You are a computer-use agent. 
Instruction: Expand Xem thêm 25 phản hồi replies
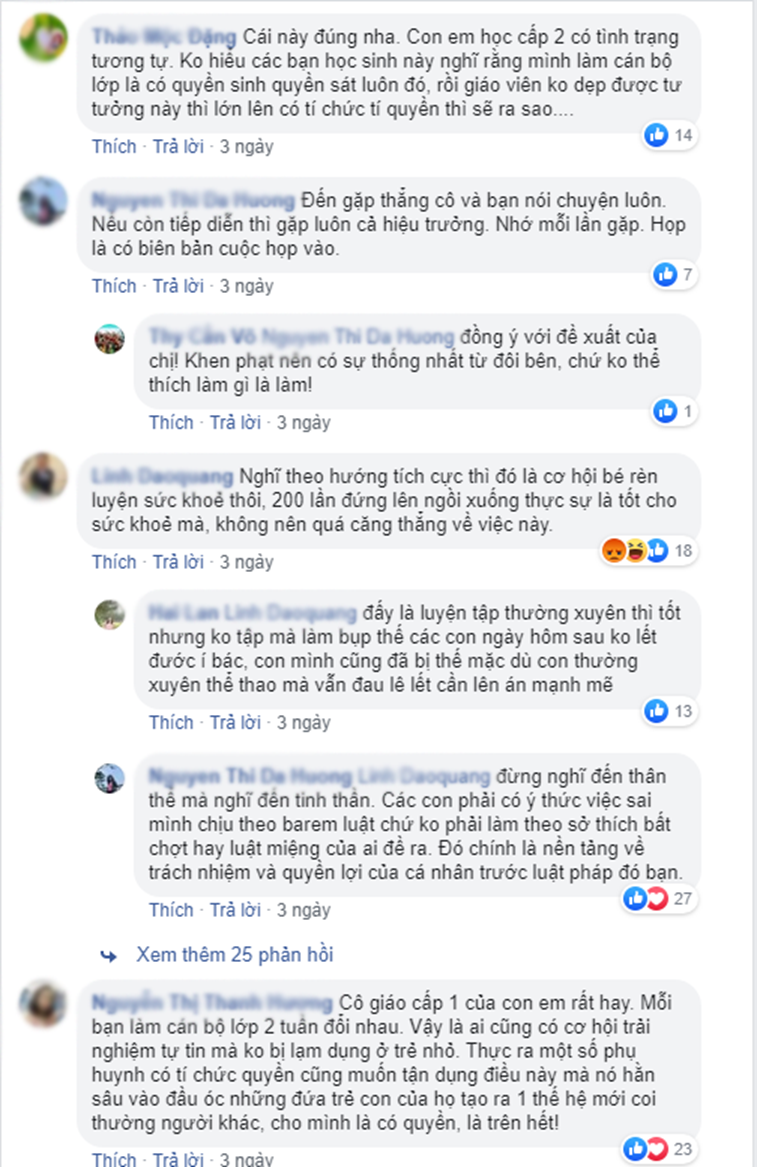tap(234, 954)
